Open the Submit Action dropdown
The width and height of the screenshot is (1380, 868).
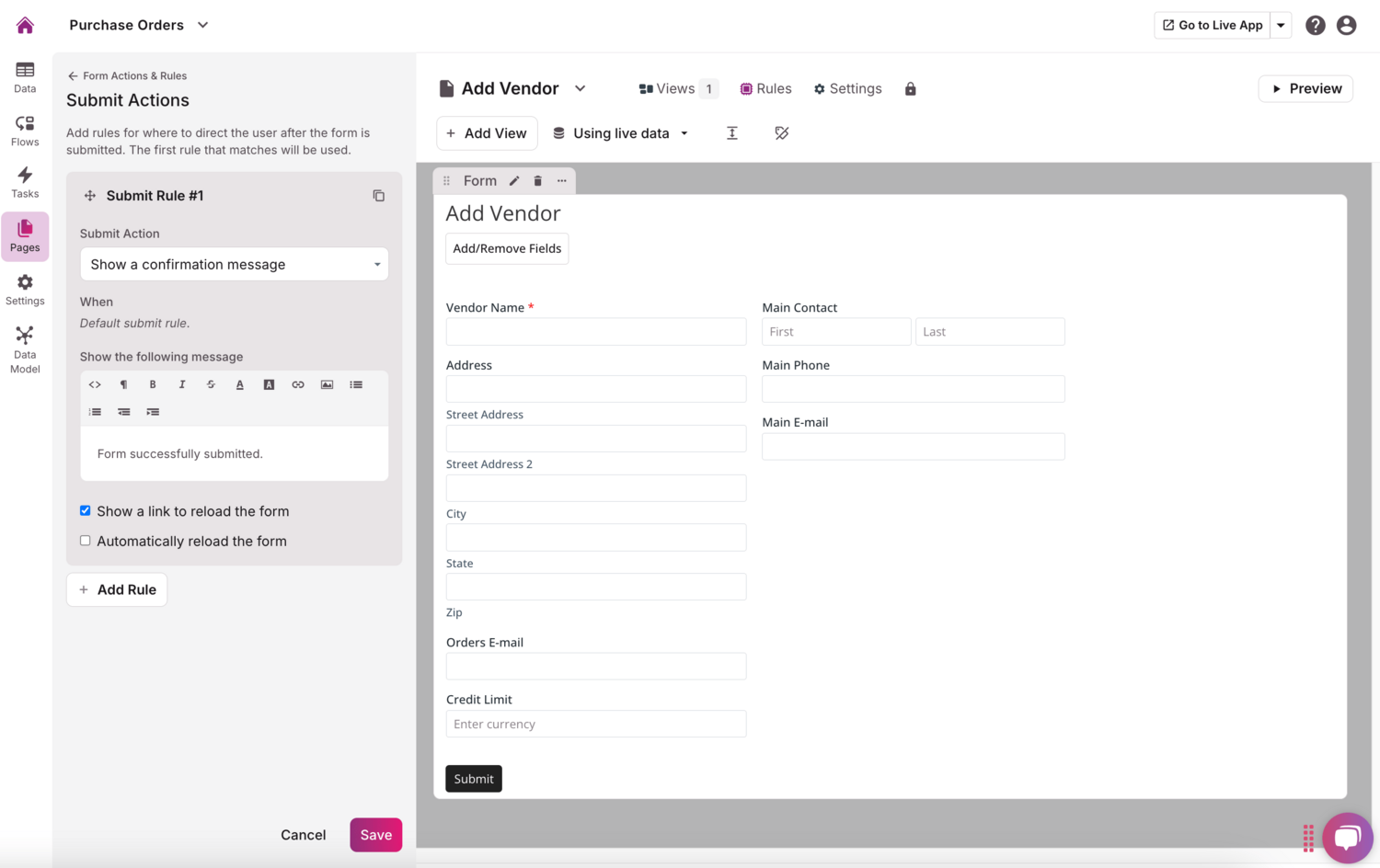(x=235, y=264)
